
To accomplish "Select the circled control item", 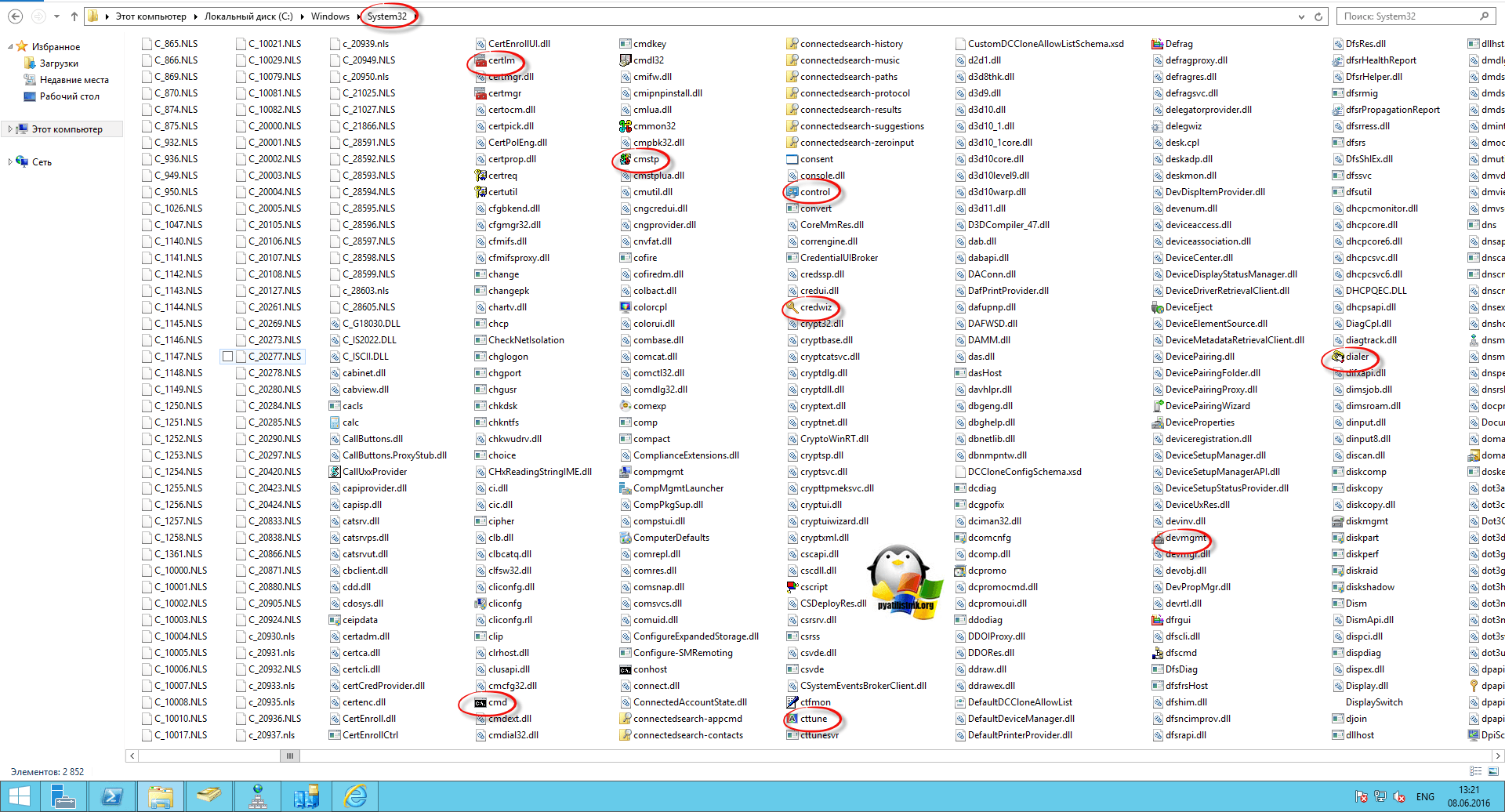I will pos(816,191).
